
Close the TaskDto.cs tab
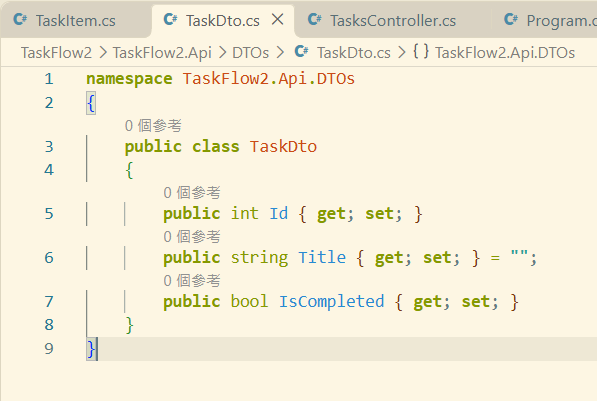coord(278,19)
